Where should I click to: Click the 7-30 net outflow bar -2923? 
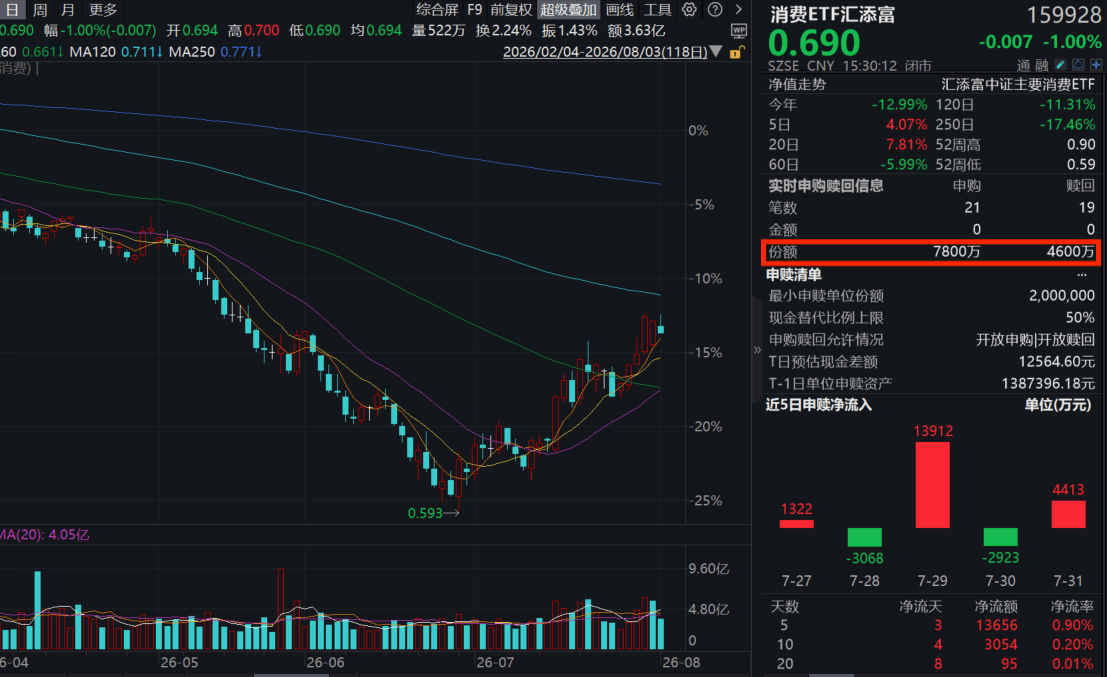(1000, 537)
